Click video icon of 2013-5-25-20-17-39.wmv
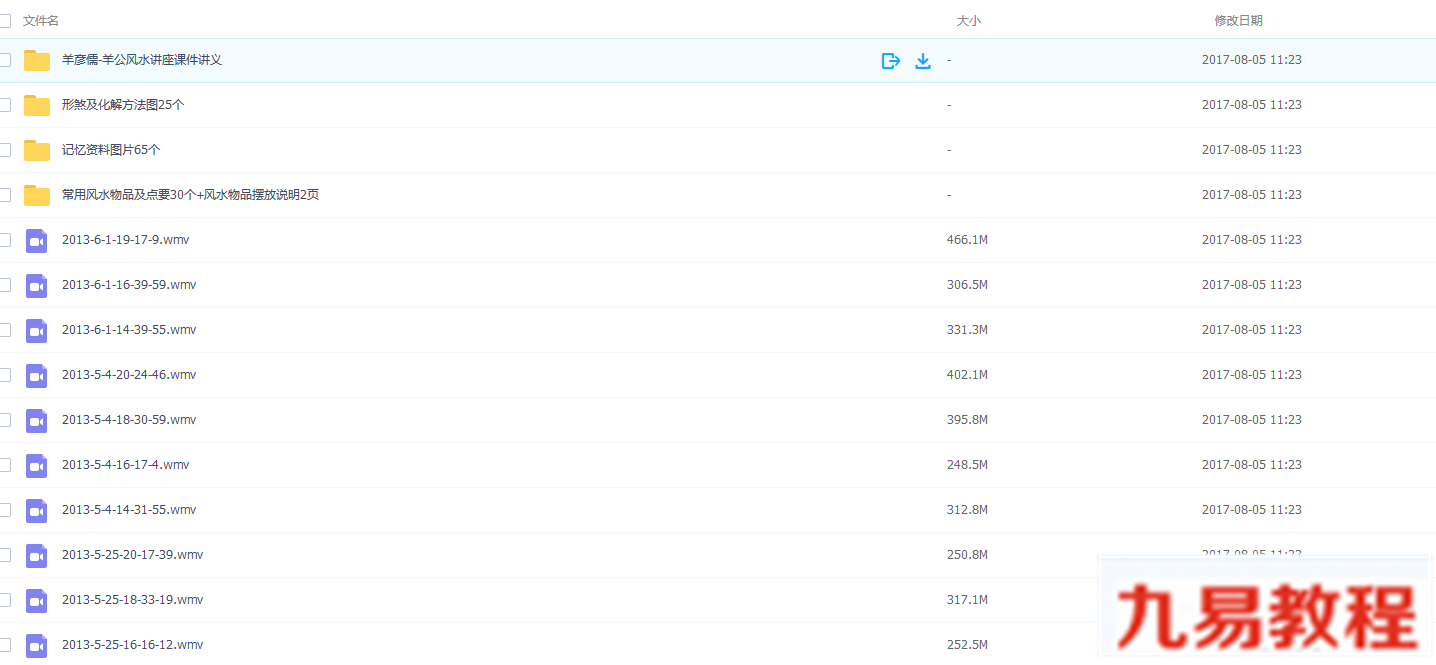The width and height of the screenshot is (1436, 665). click(37, 555)
